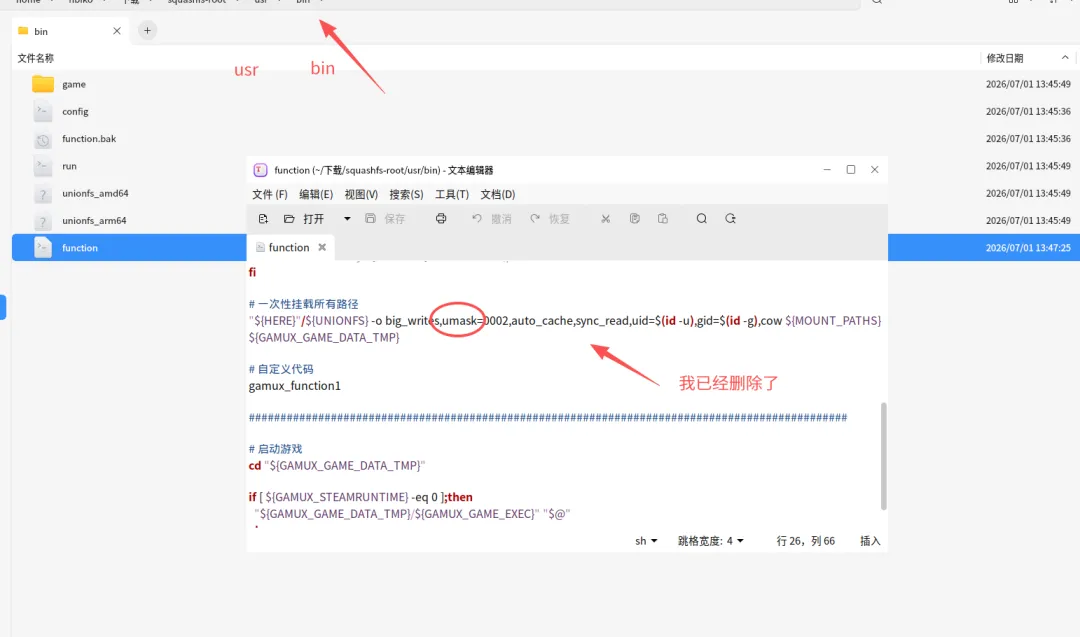Click the # 一次性挂载所有路径 comment line
1080x637 pixels.
pyautogui.click(x=303, y=304)
